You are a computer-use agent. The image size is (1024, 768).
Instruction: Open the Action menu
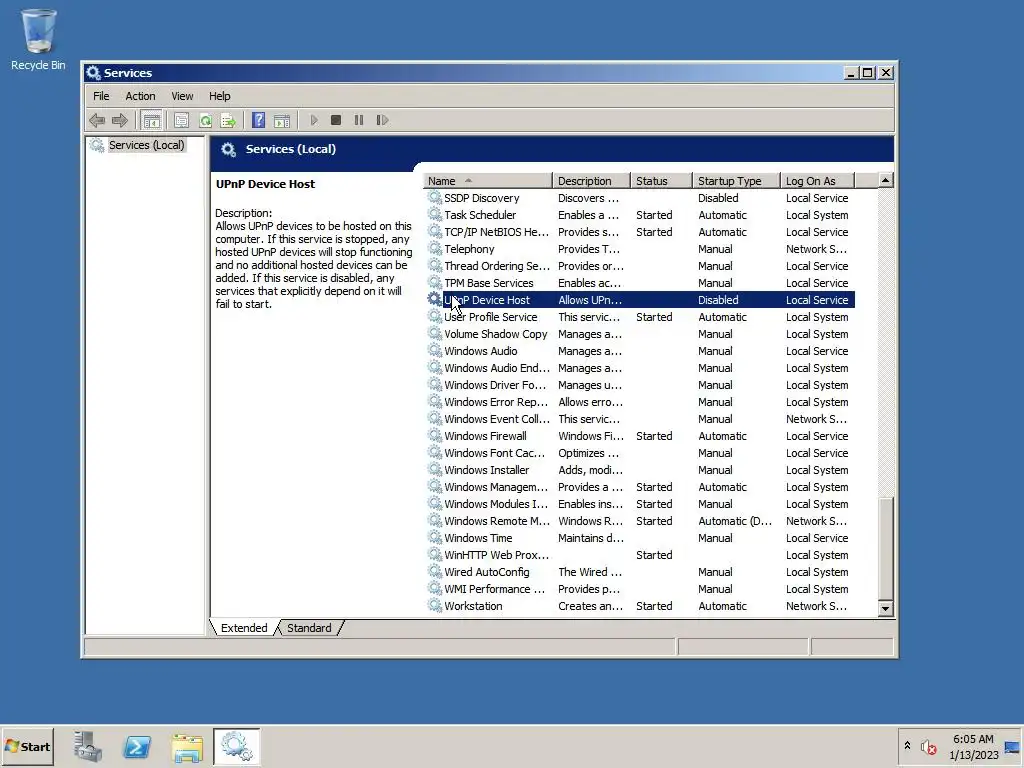(x=140, y=96)
